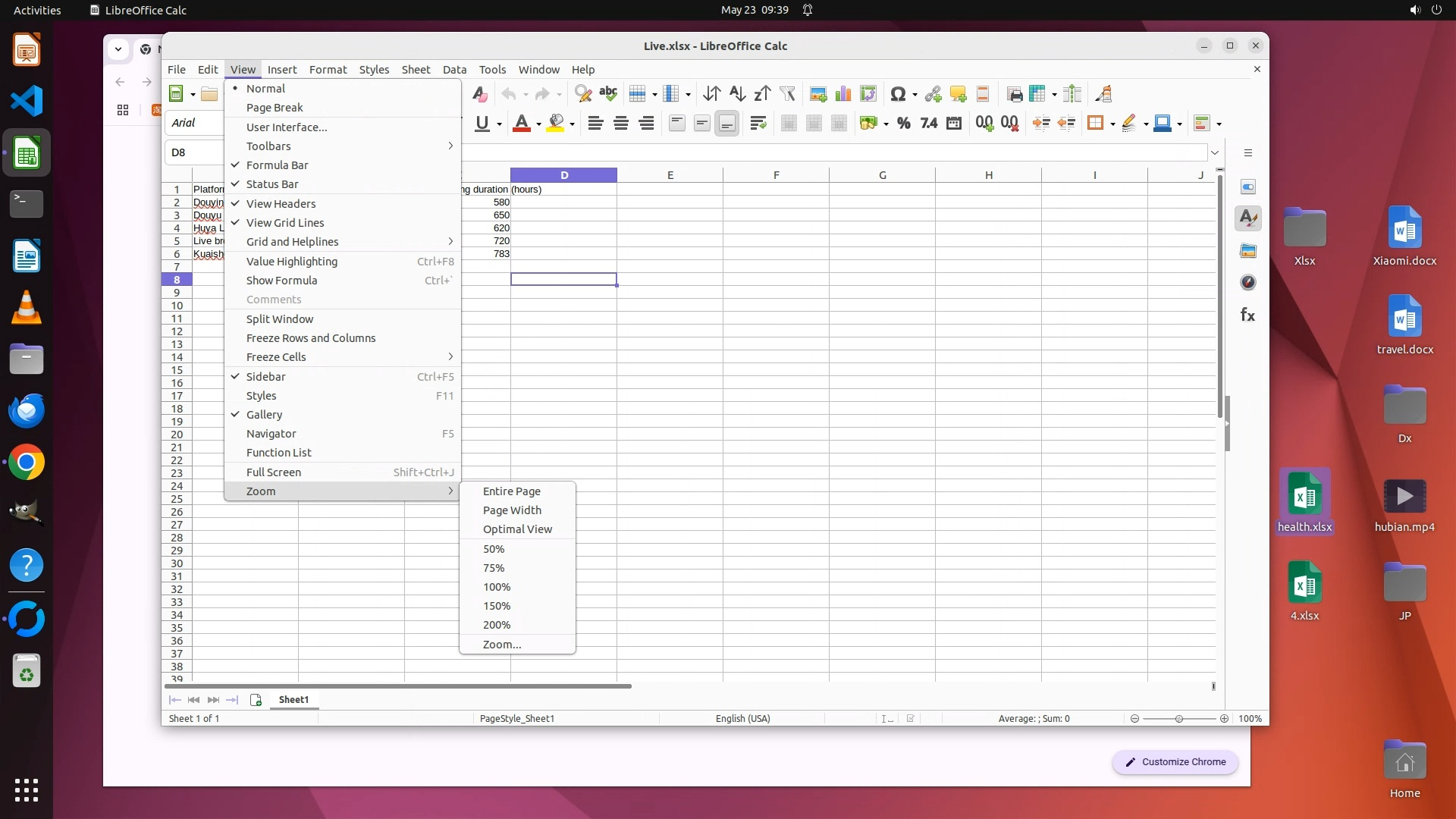This screenshot has width=1456, height=819.
Task: Click the Customize Chrome button
Action: (x=1175, y=762)
